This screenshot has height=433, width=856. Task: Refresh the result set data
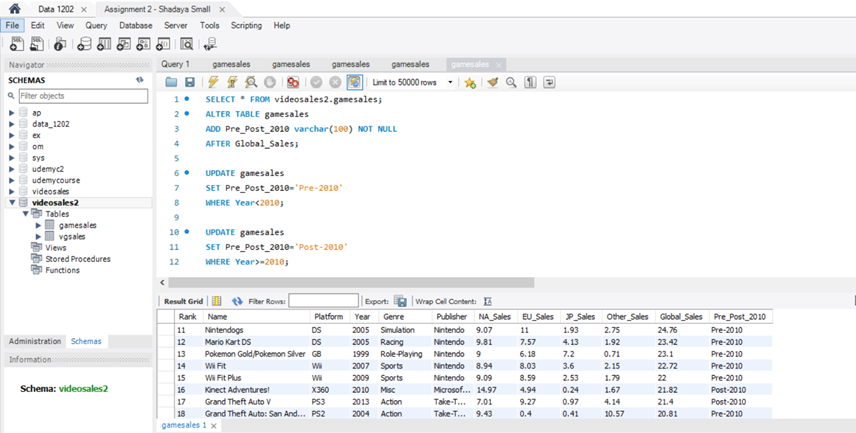pyautogui.click(x=237, y=301)
